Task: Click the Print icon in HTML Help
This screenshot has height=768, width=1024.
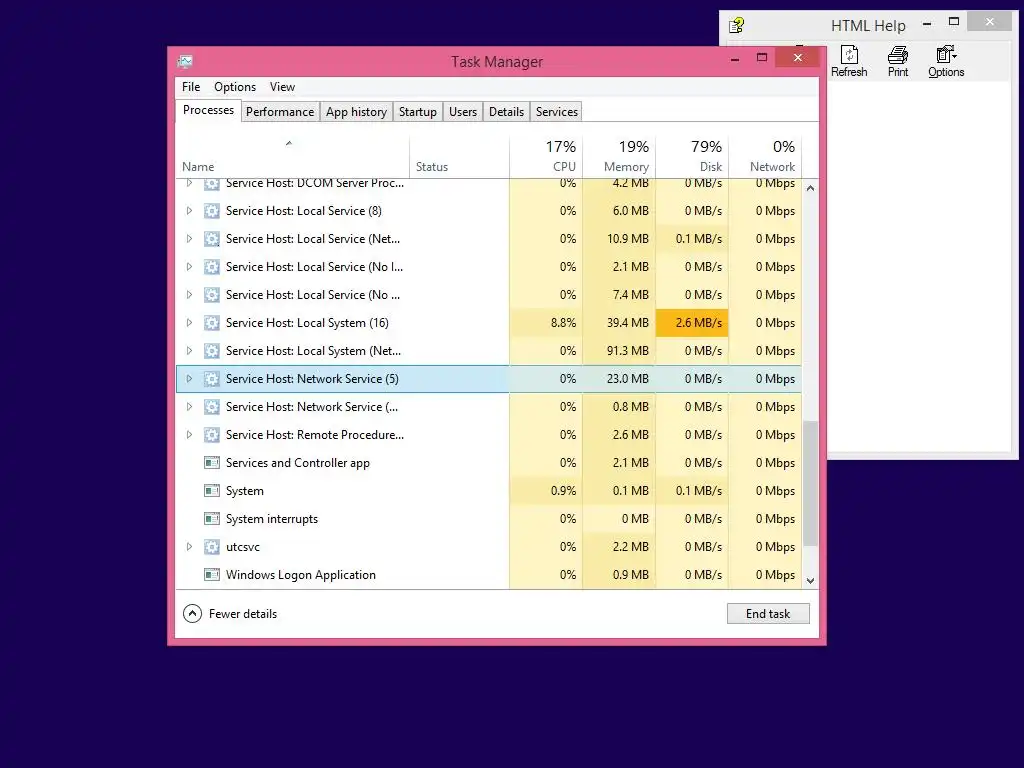Action: point(898,54)
